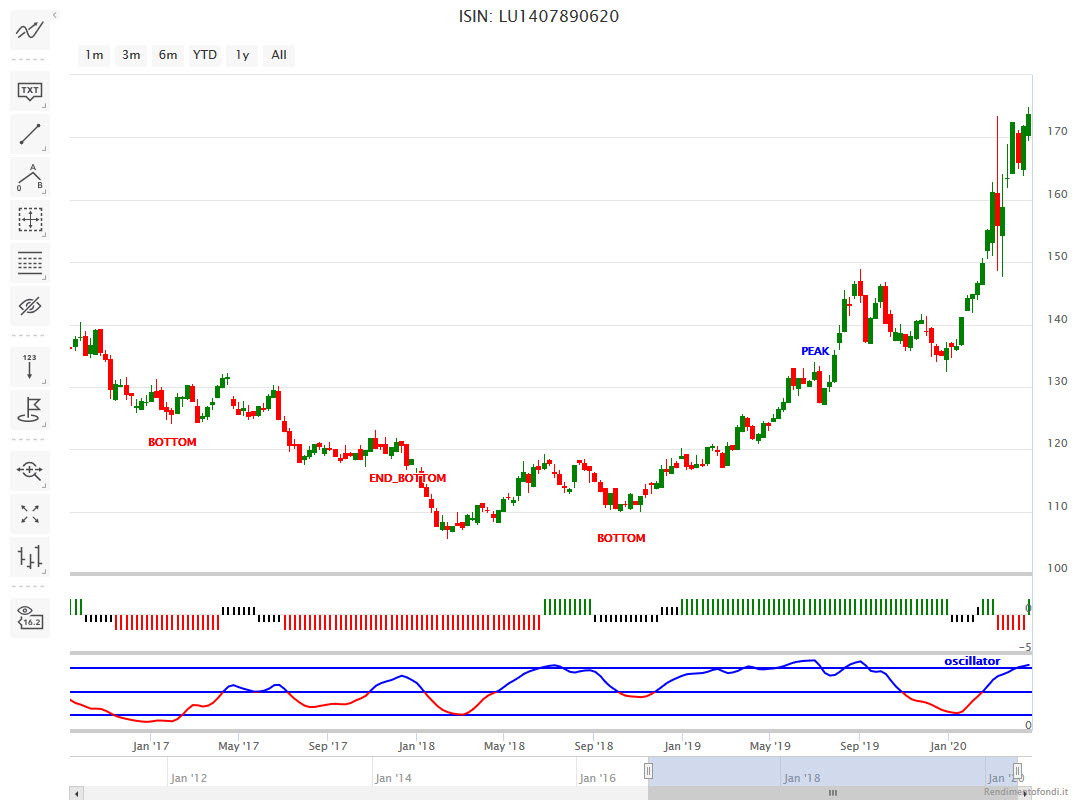Screen dimensions: 1078x800
Task: Choose the ABC pattern drawing tool
Action: pos(30,177)
